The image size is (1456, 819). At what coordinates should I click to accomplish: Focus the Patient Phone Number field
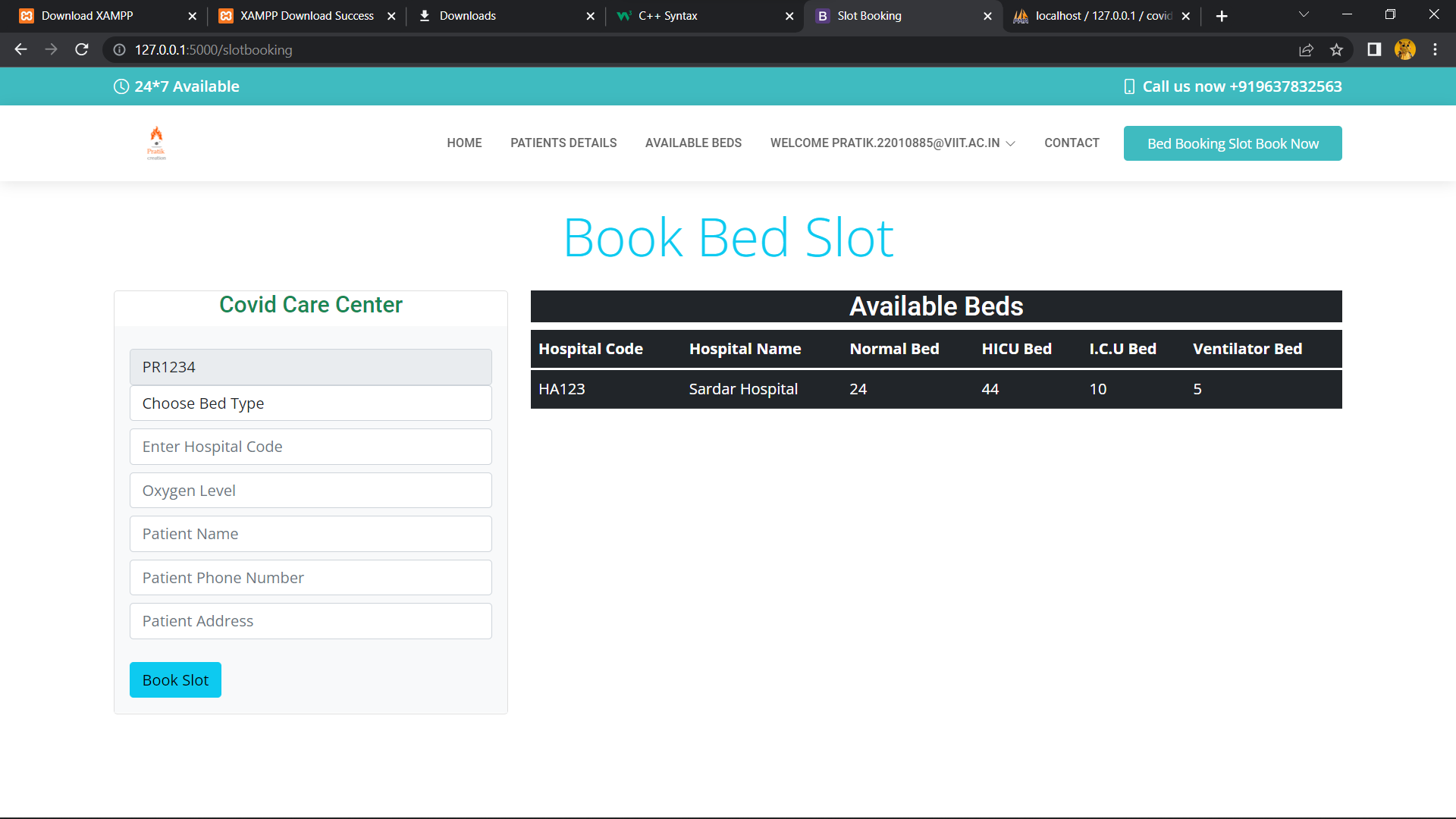click(x=311, y=578)
